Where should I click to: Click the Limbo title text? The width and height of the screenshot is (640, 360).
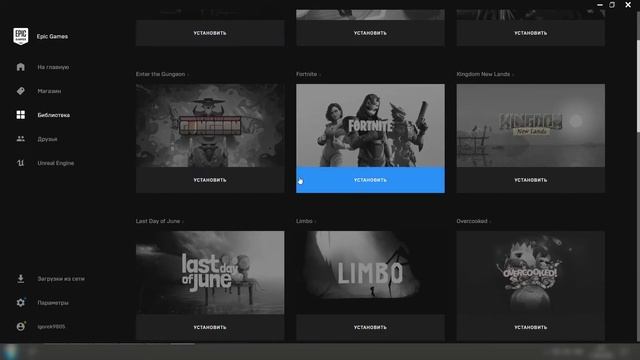tap(304, 221)
